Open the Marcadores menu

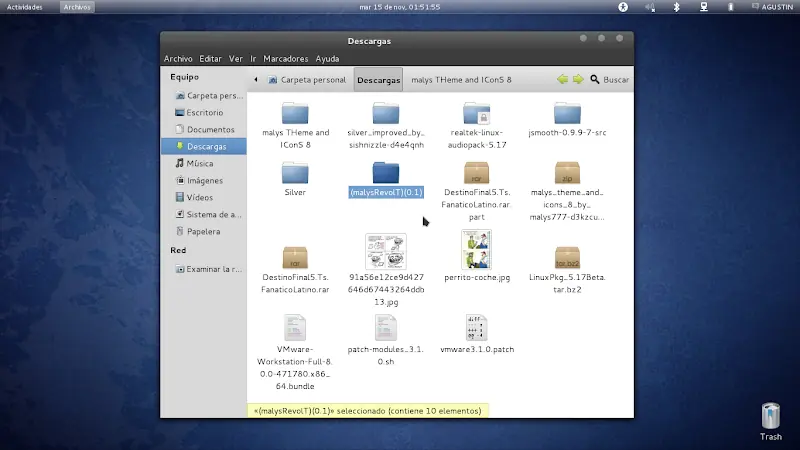point(286,59)
